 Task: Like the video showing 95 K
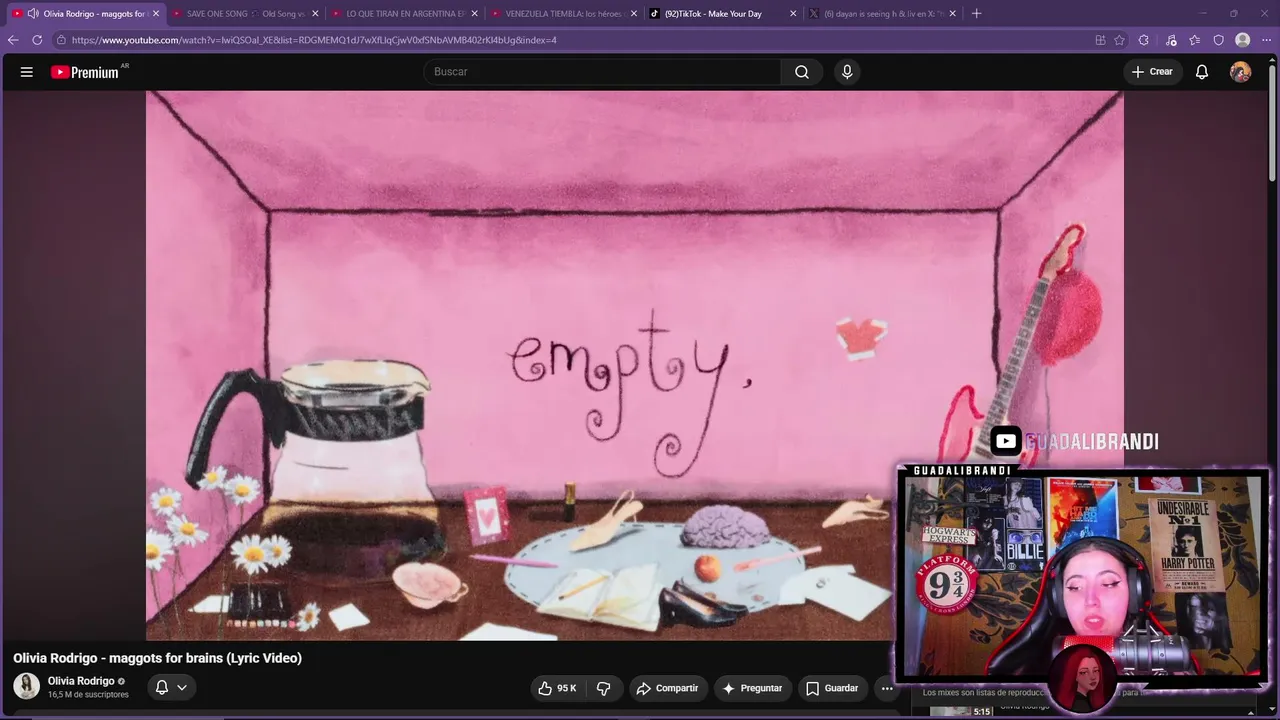tap(557, 688)
